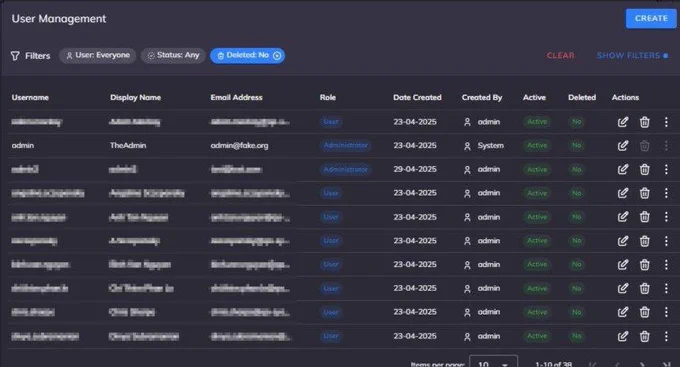Open the Status: Any filter chip
Screen dimensions: 680x367
tap(173, 56)
